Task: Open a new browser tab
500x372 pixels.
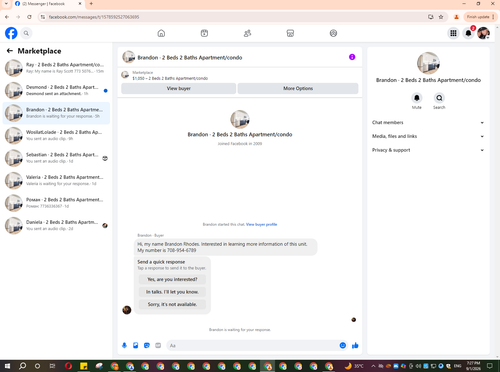Action: 91,4
